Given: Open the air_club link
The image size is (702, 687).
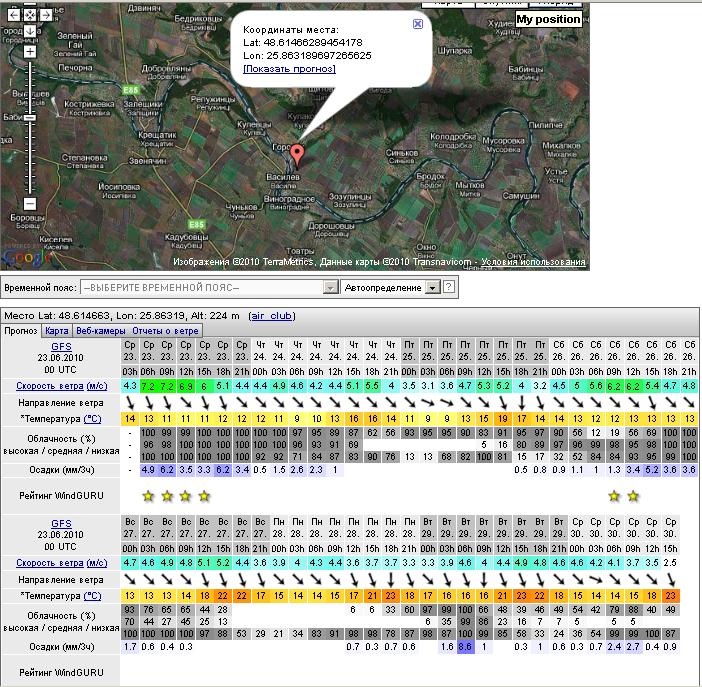Looking at the screenshot, I should pyautogui.click(x=271, y=315).
